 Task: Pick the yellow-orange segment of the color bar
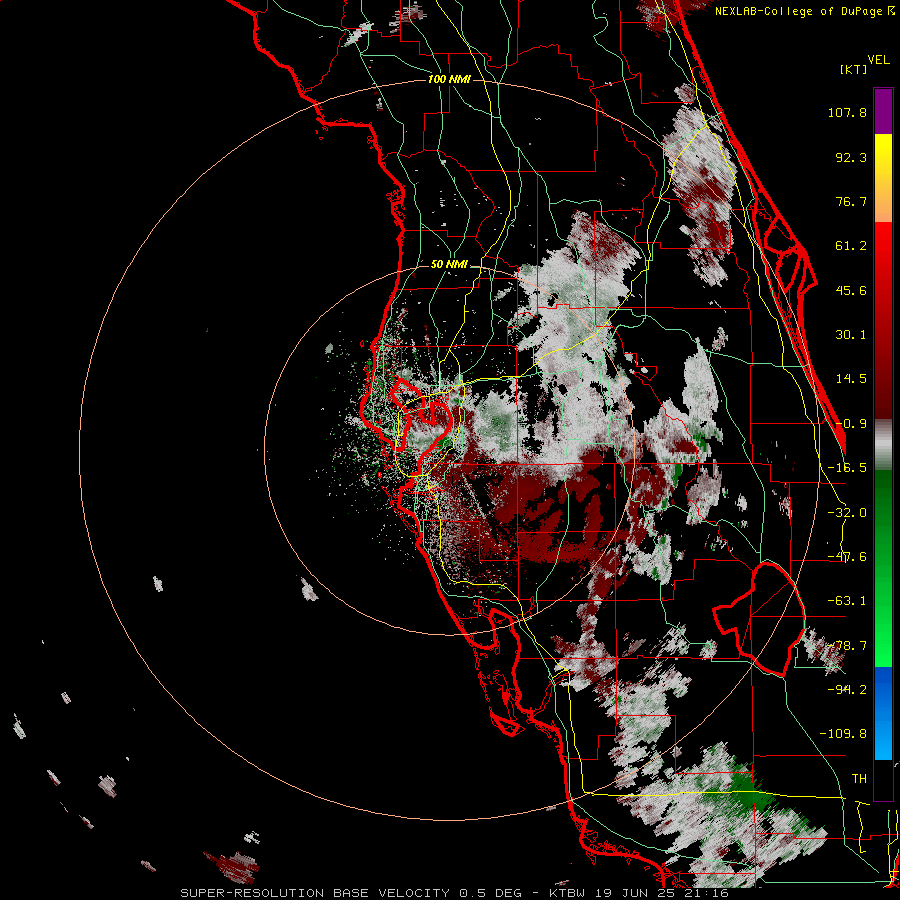tap(883, 178)
